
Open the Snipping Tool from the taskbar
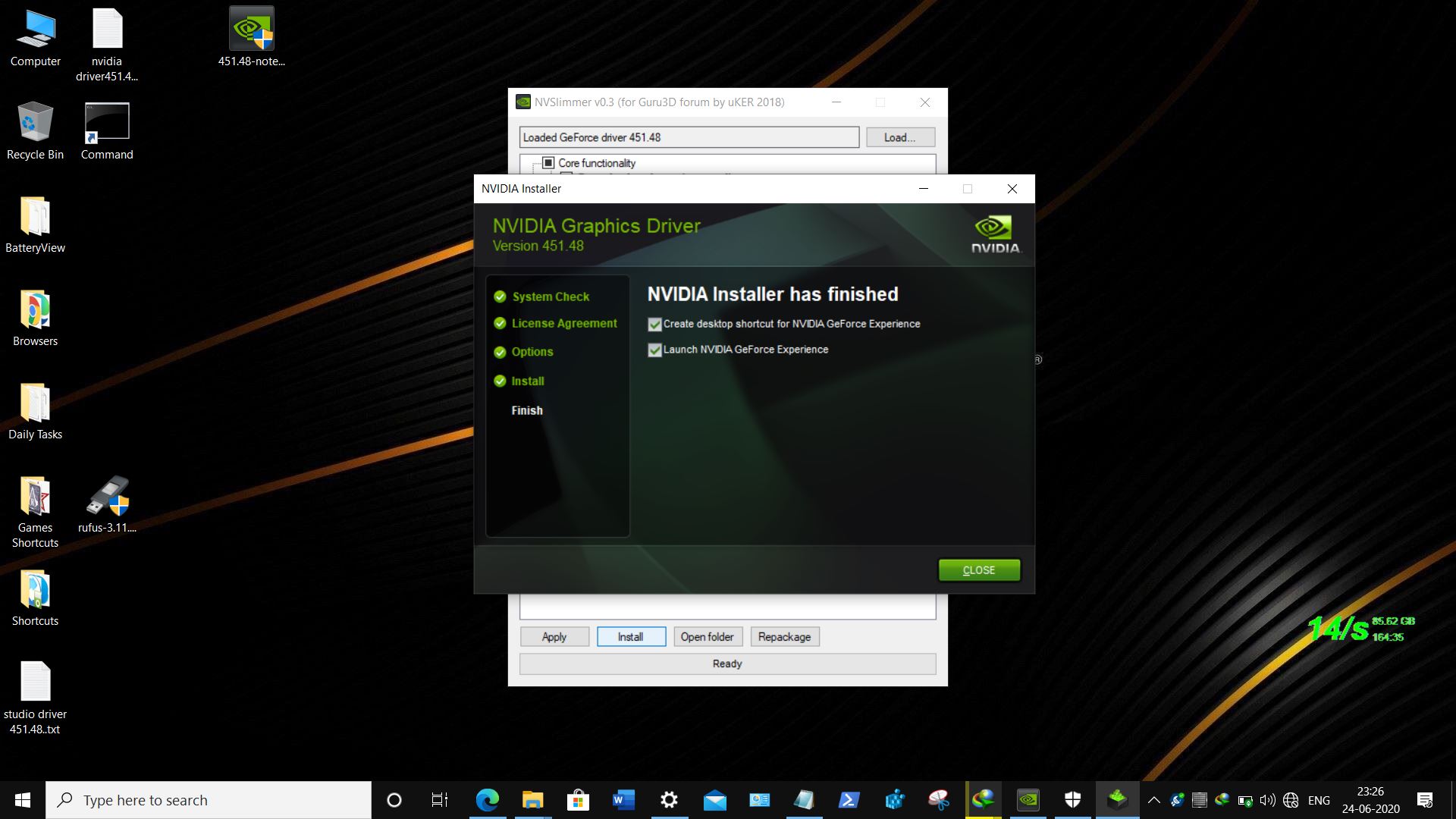(939, 800)
